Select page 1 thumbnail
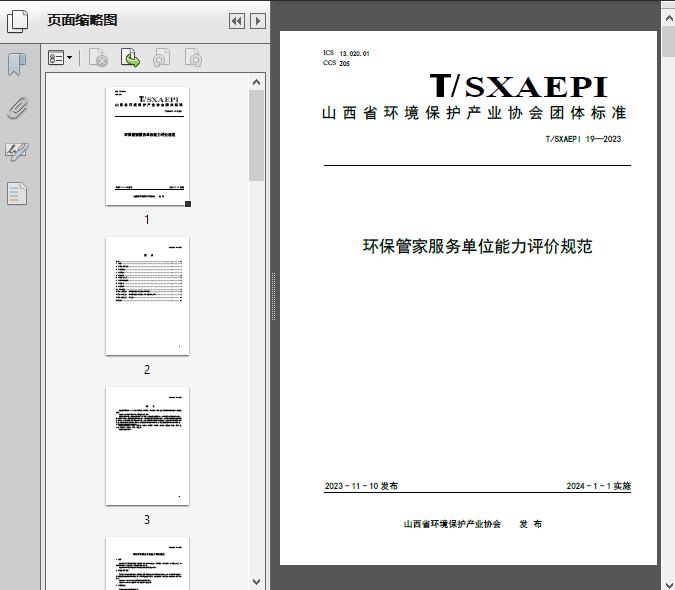Screen dimensions: 675x590 (147, 146)
